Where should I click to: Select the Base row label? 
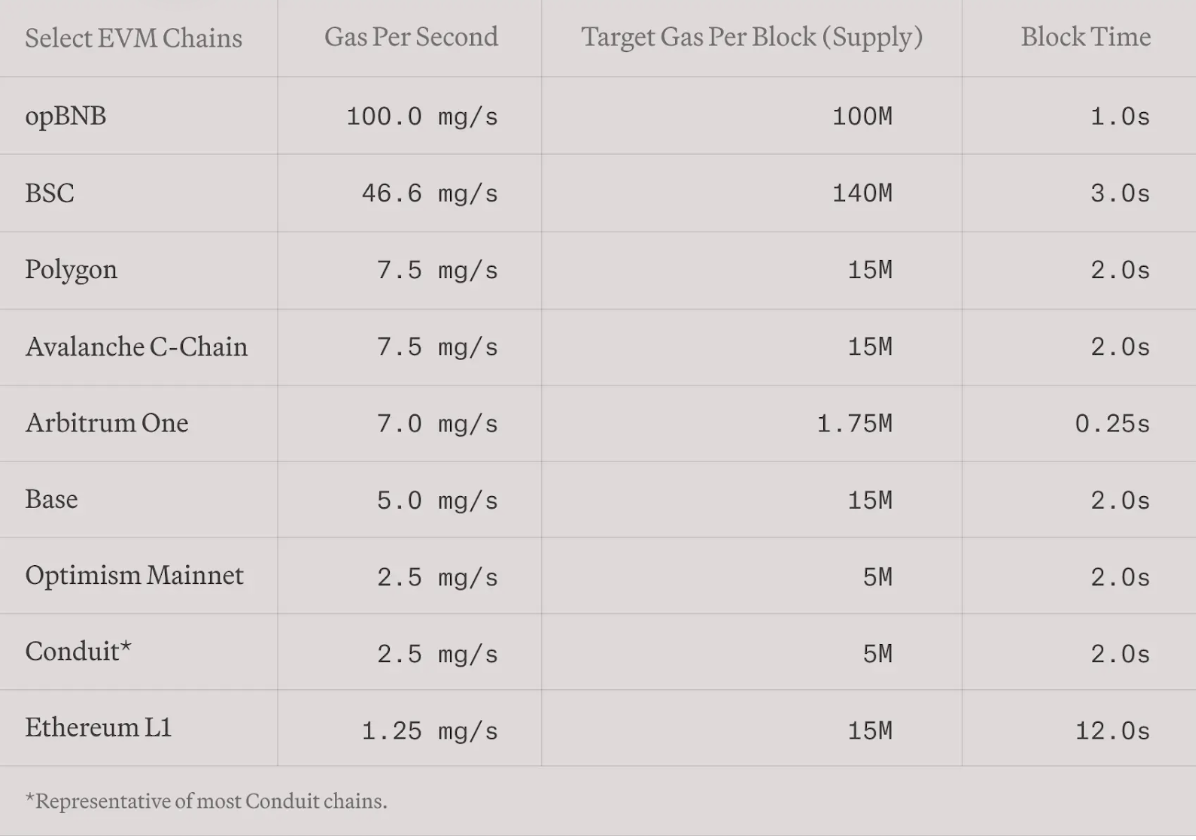pos(51,499)
